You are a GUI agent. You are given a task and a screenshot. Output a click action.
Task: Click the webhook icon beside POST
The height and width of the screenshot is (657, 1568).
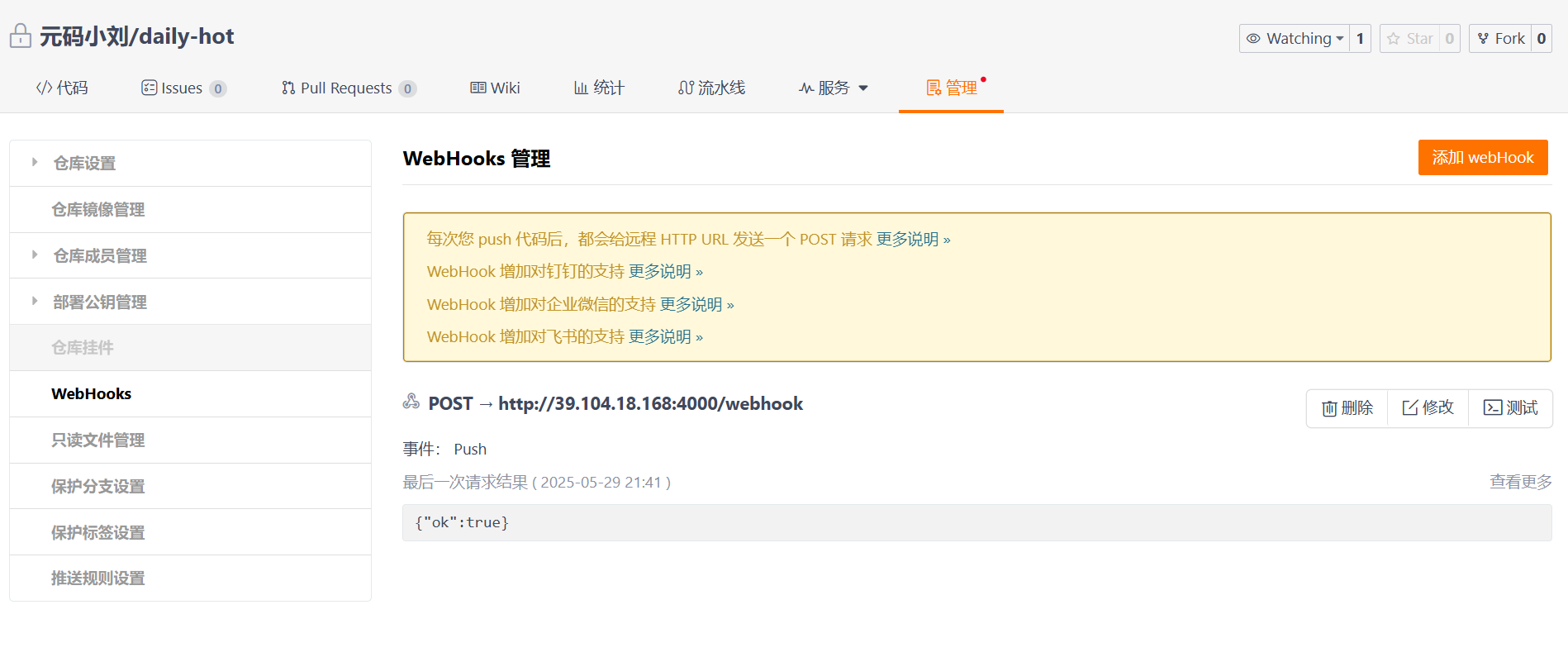click(x=411, y=402)
